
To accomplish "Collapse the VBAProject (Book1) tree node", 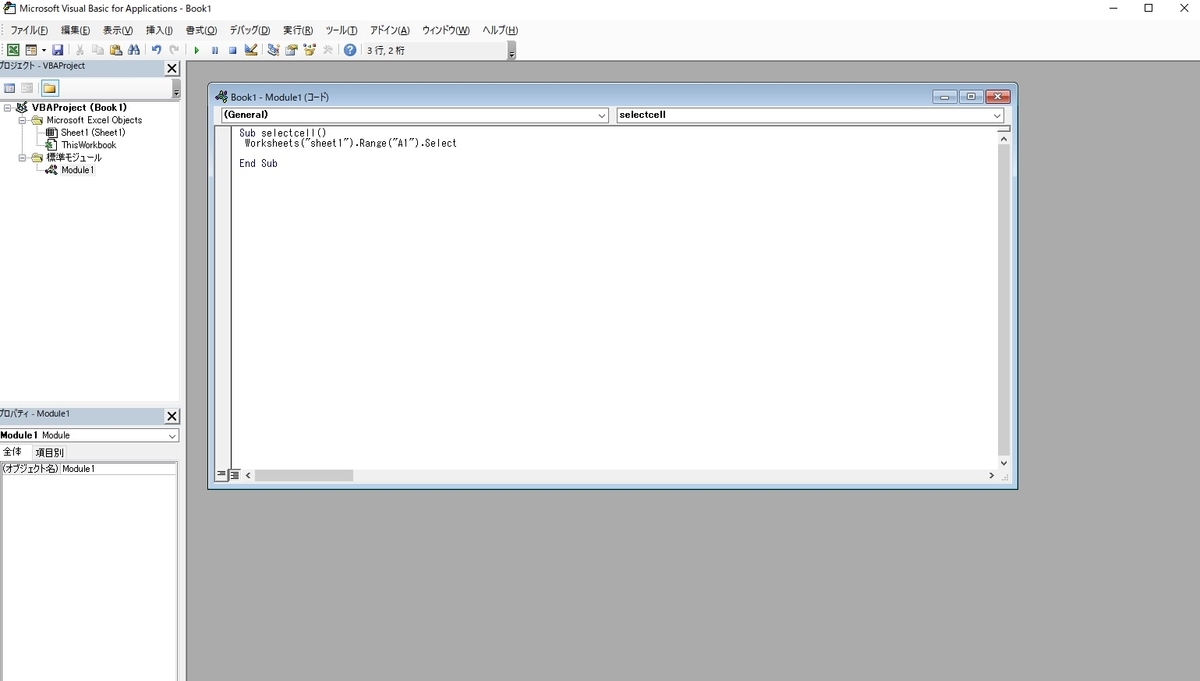I will [x=8, y=107].
